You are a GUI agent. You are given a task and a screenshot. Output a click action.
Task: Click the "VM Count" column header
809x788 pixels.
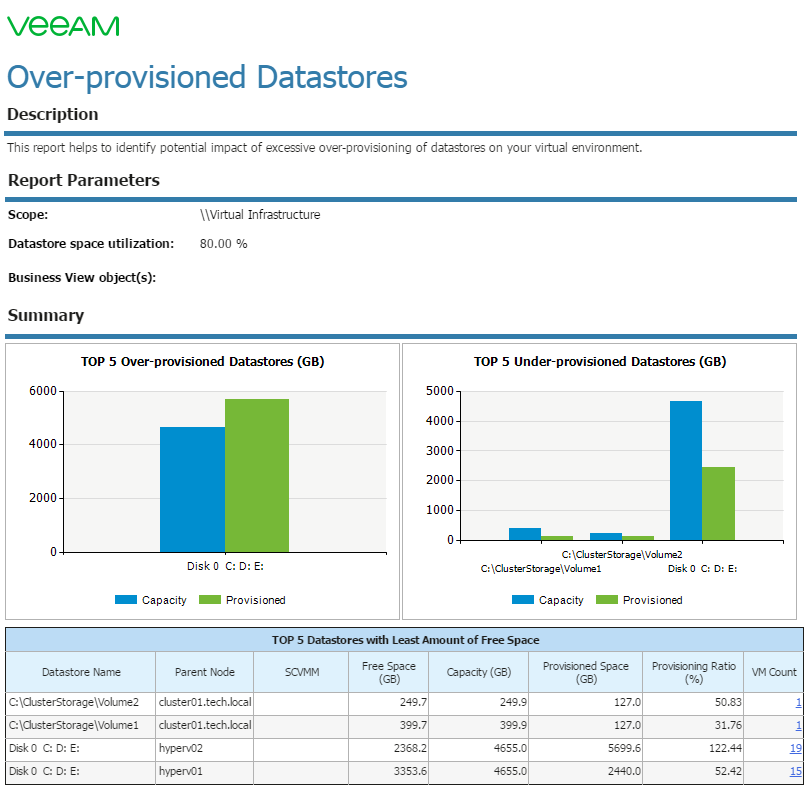[774, 672]
